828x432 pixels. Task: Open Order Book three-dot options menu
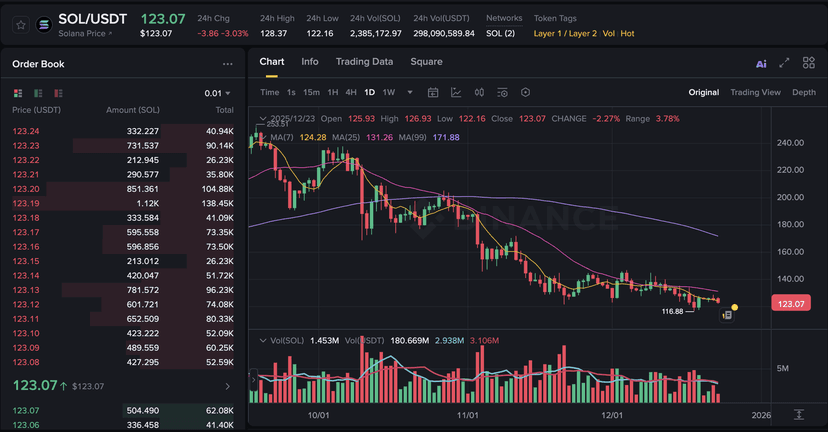[x=227, y=64]
